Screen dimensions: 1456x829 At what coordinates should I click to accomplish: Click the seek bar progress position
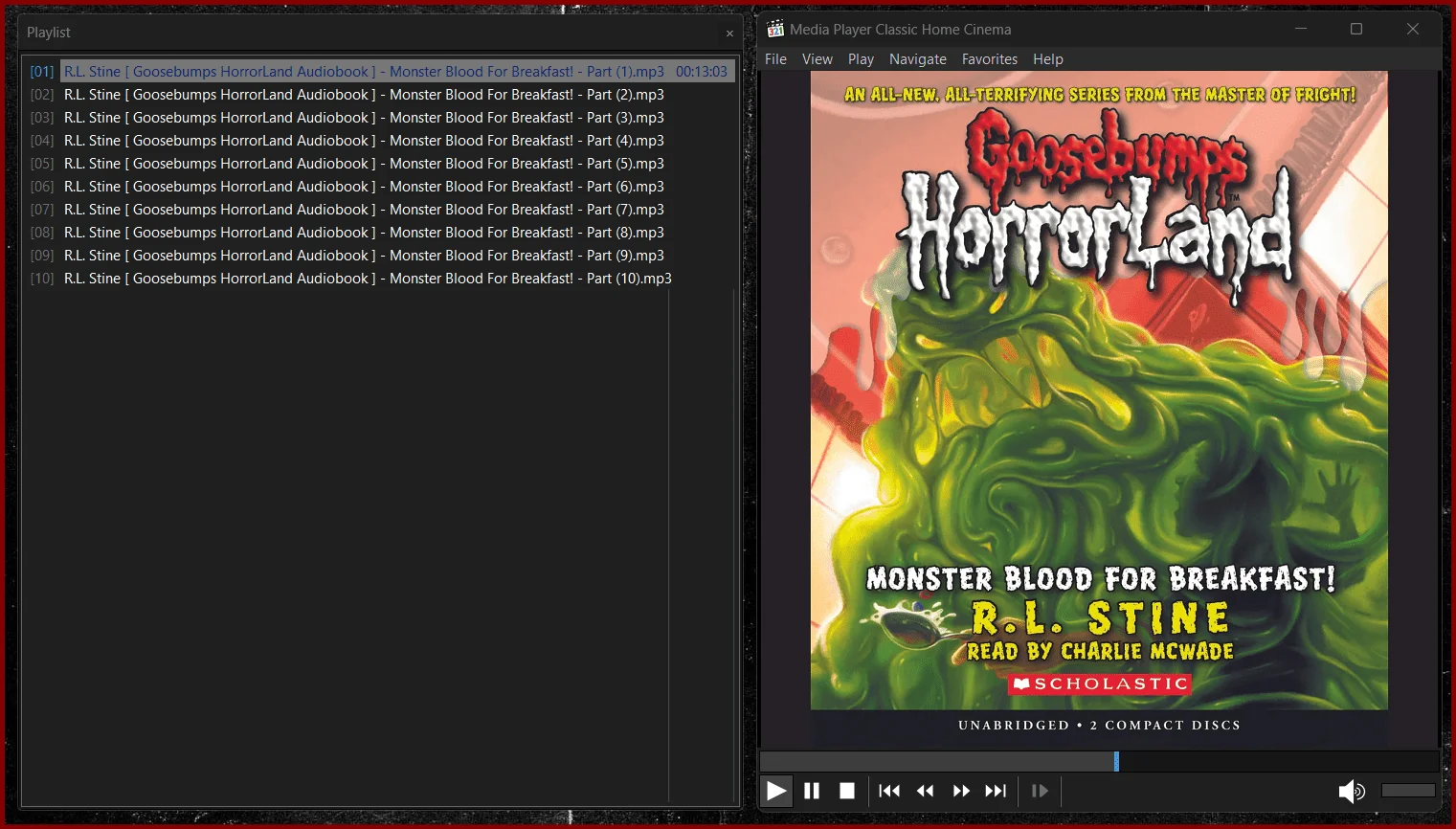(x=1116, y=761)
